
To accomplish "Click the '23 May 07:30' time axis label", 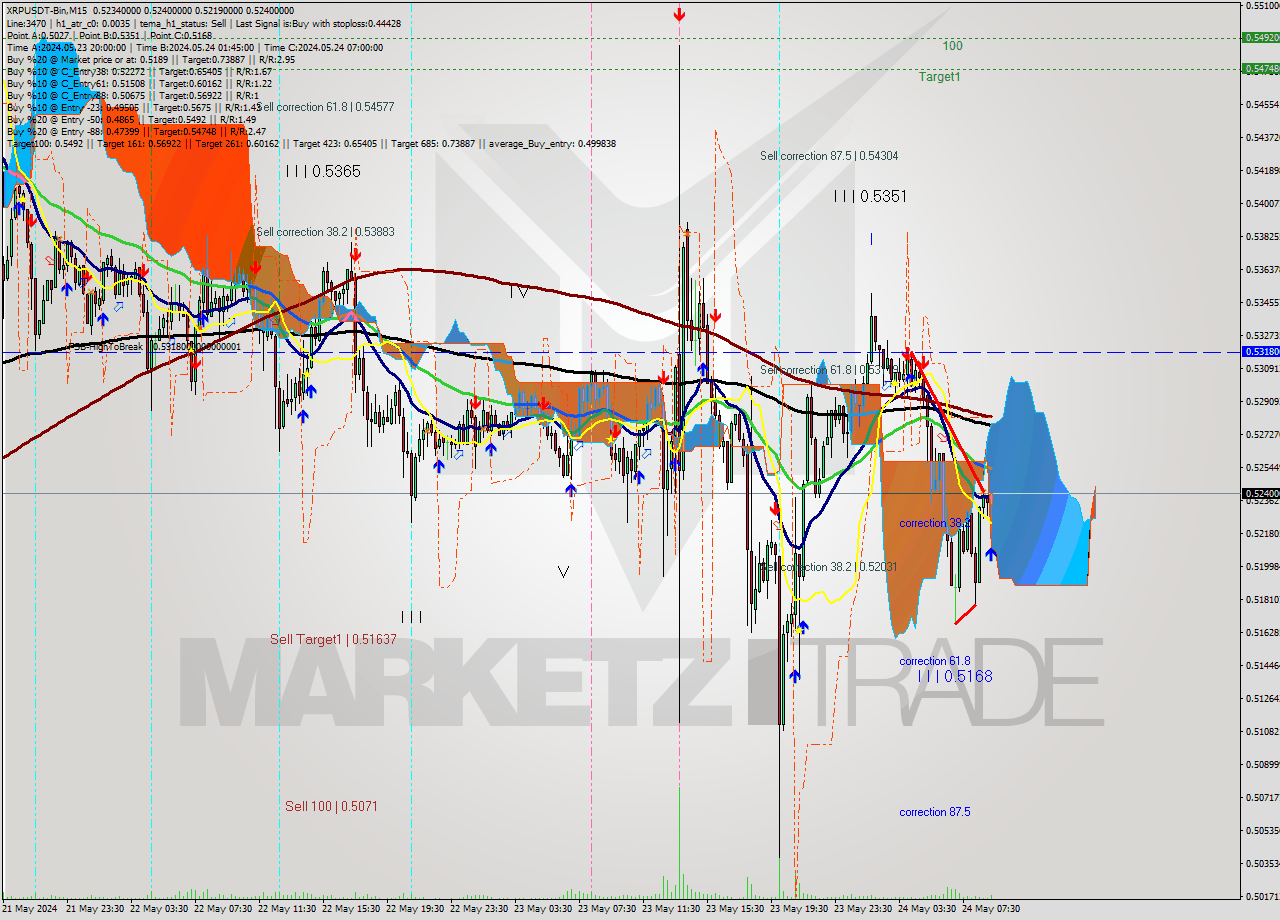I will pos(608,909).
